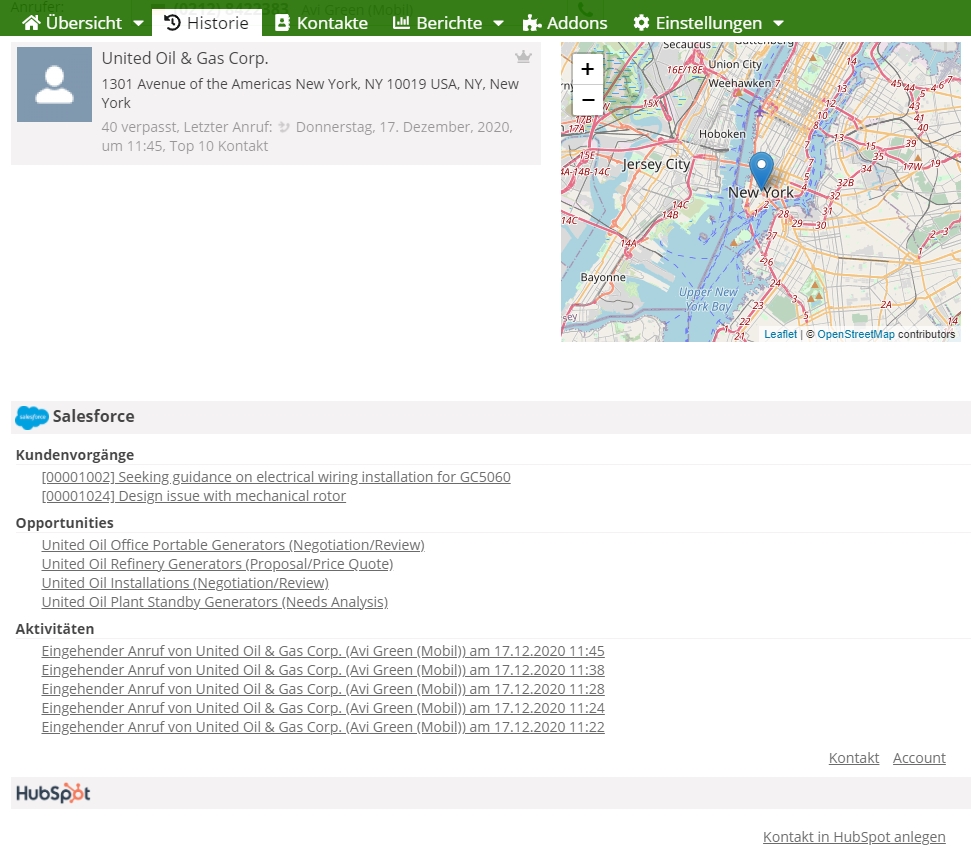Toggle the favorite crown icon on the contact card
Screen dimensions: 971x855
(x=523, y=57)
